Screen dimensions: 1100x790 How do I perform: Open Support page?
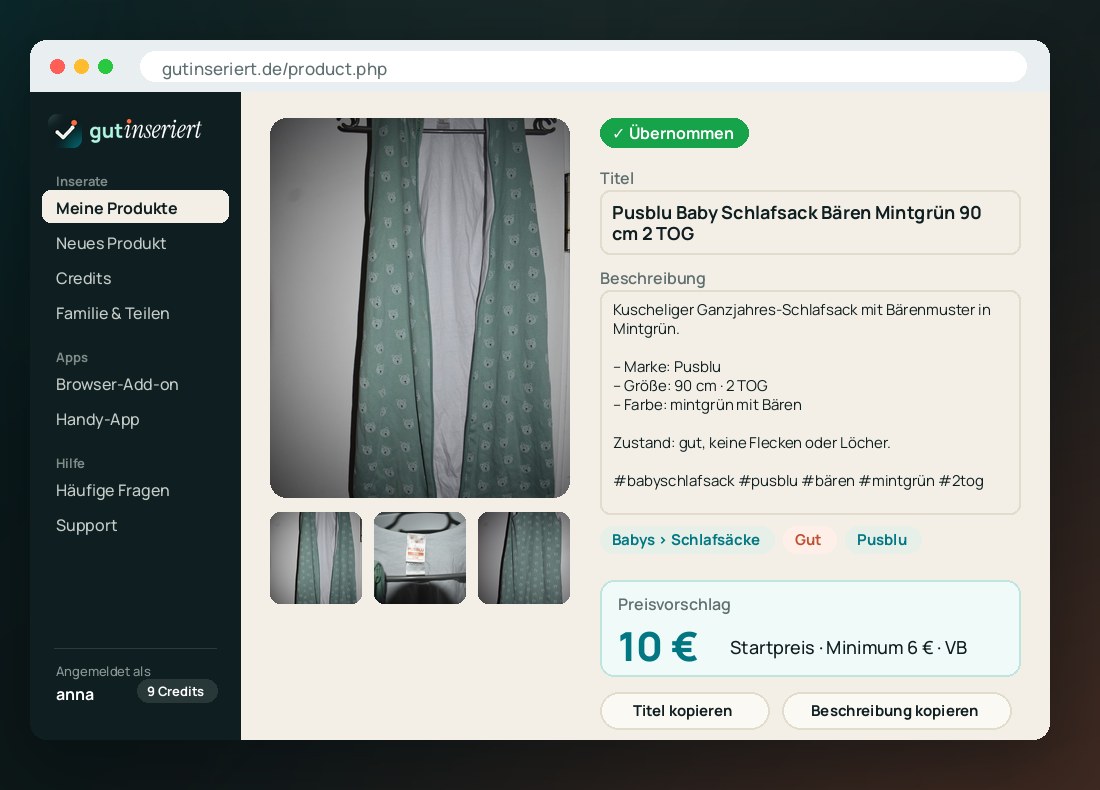[x=86, y=525]
